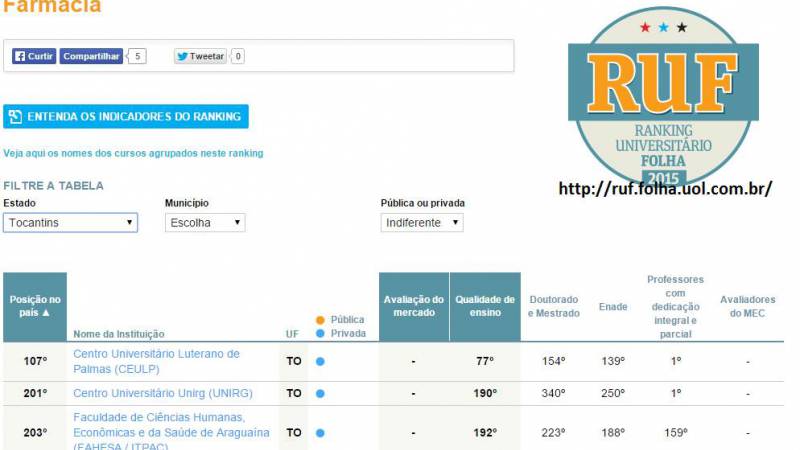Select the Qualidade de ensino column header
This screenshot has width=800, height=450.
pos(485,306)
